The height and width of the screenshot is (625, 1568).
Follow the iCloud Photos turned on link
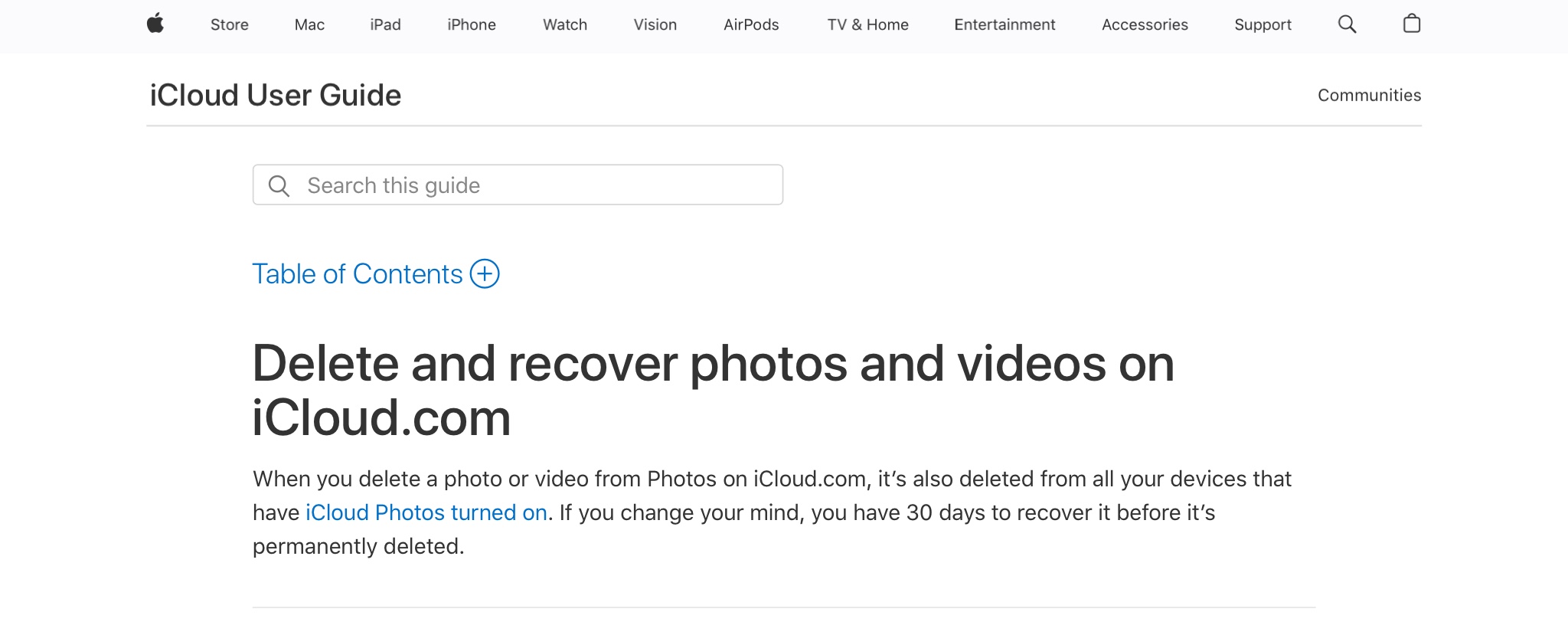click(x=426, y=512)
